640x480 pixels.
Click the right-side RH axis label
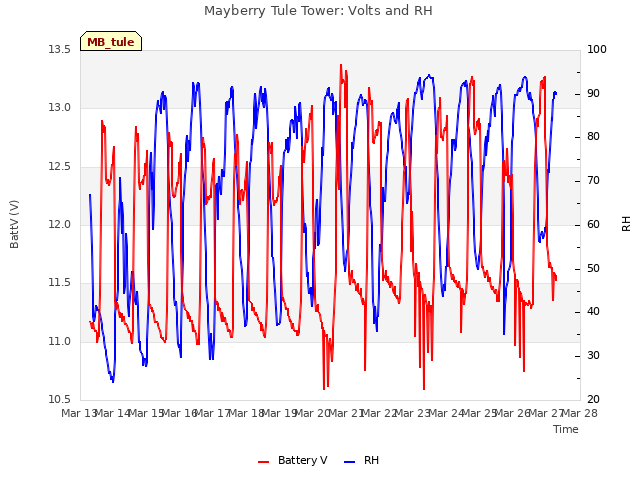[x=626, y=224]
